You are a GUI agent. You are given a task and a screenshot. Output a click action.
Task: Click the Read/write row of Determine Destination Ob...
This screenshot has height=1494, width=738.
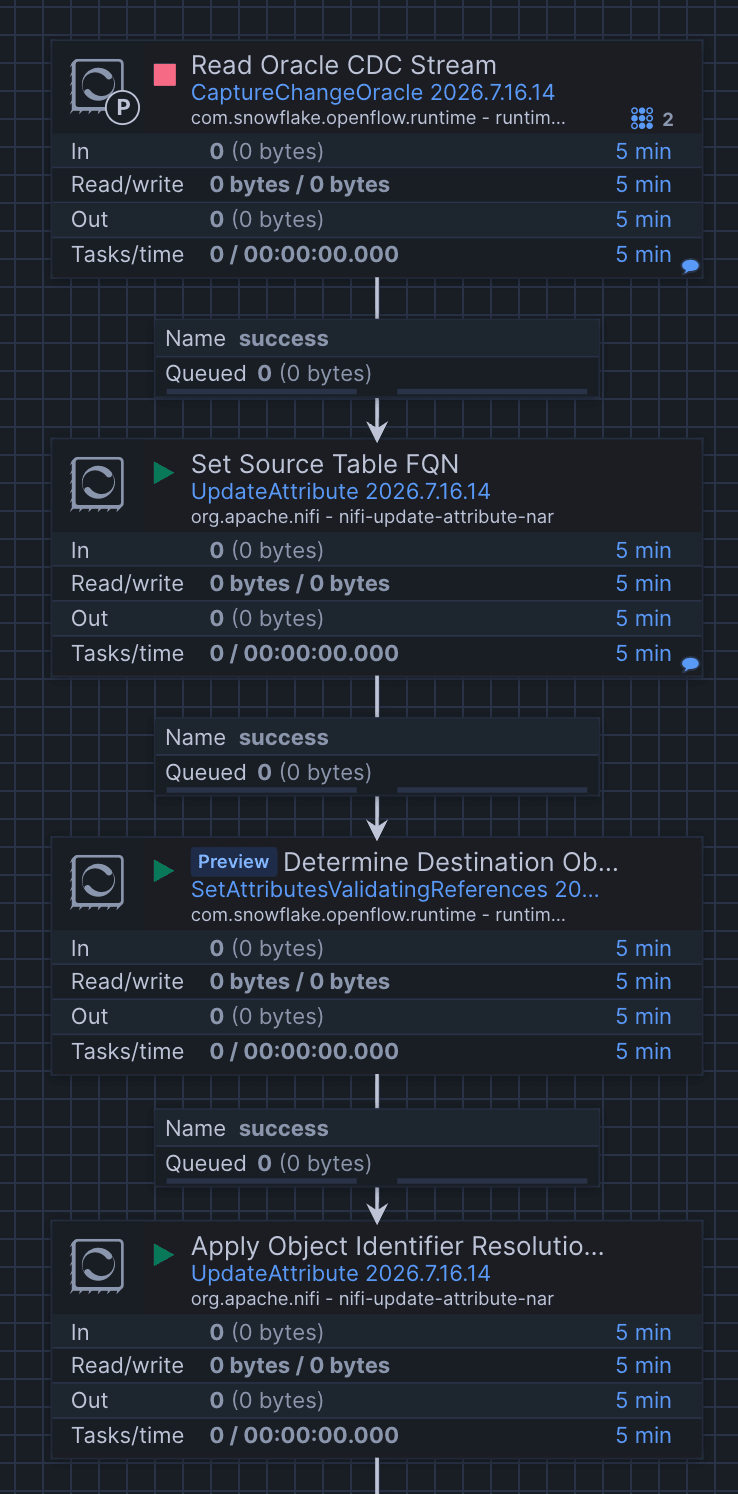(x=377, y=982)
